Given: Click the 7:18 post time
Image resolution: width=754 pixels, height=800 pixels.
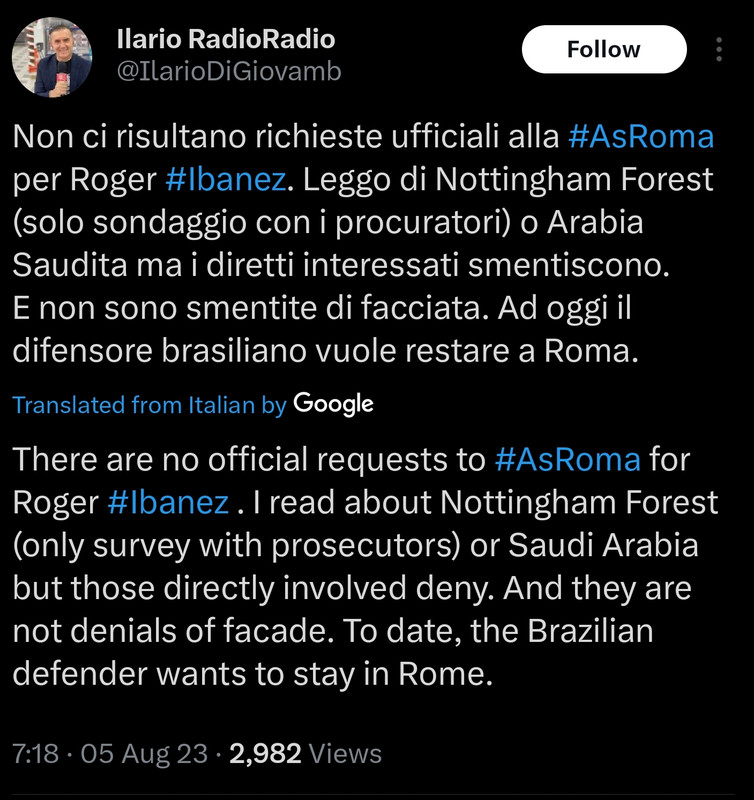Looking at the screenshot, I should [35, 754].
